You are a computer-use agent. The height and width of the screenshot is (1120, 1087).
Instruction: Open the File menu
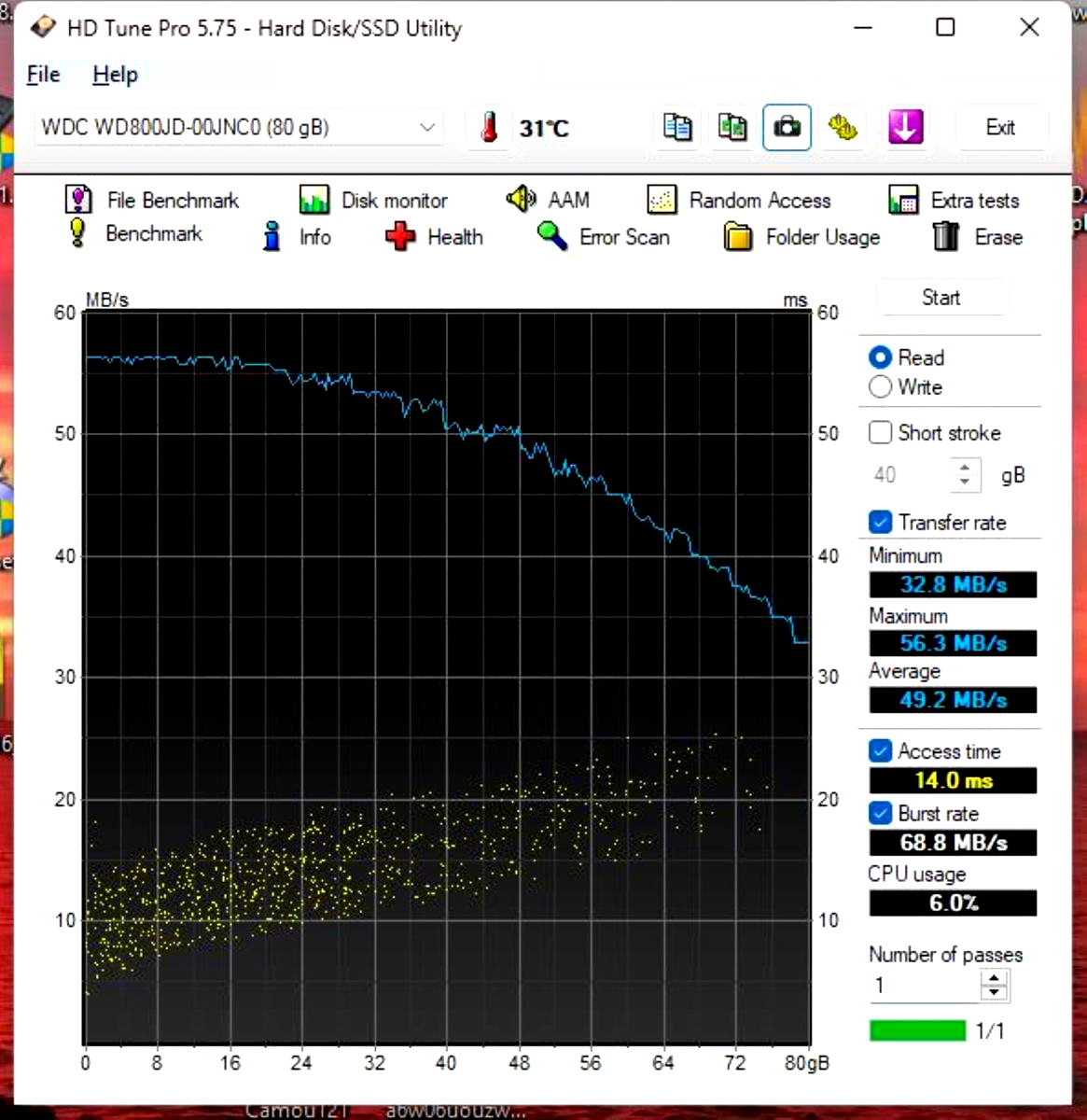pos(43,75)
